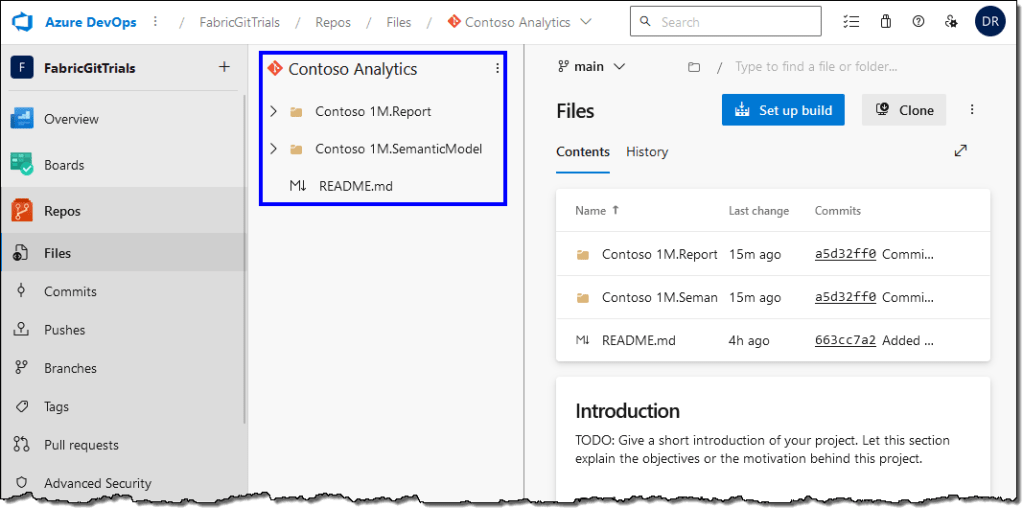Screen dimensions: 1023x508
Task: Open the main branch selector dropdown
Action: [x=591, y=67]
